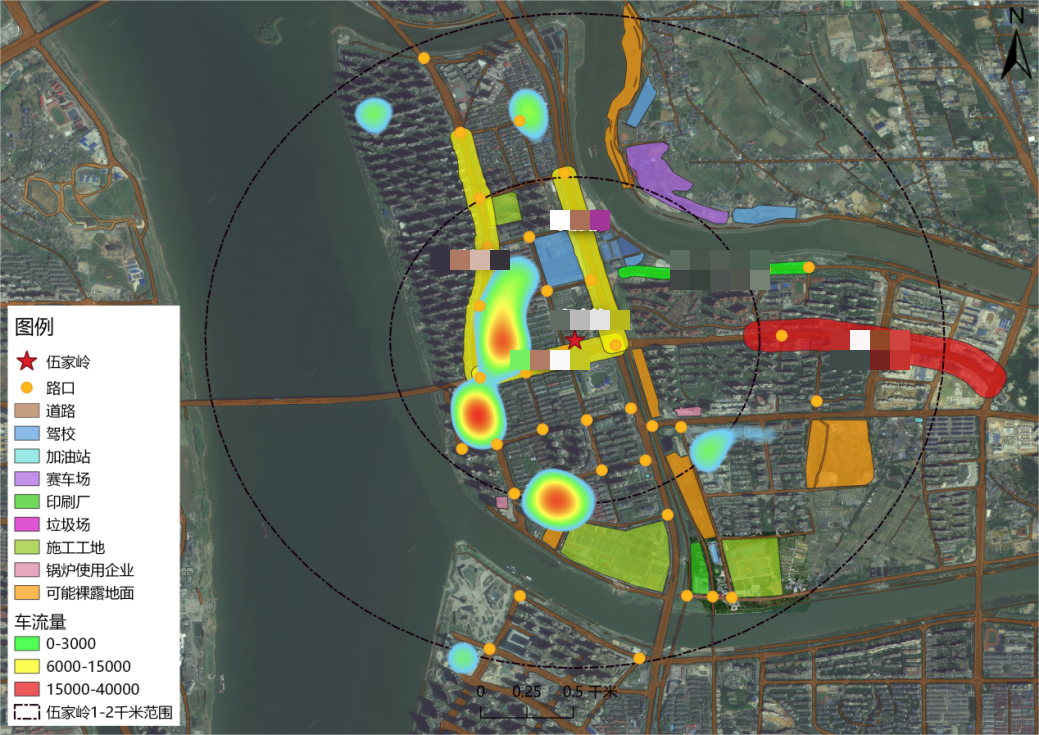The image size is (1039, 735).
Task: Click the 锅炉使用企业 pink legend swatch
Action: [27, 570]
